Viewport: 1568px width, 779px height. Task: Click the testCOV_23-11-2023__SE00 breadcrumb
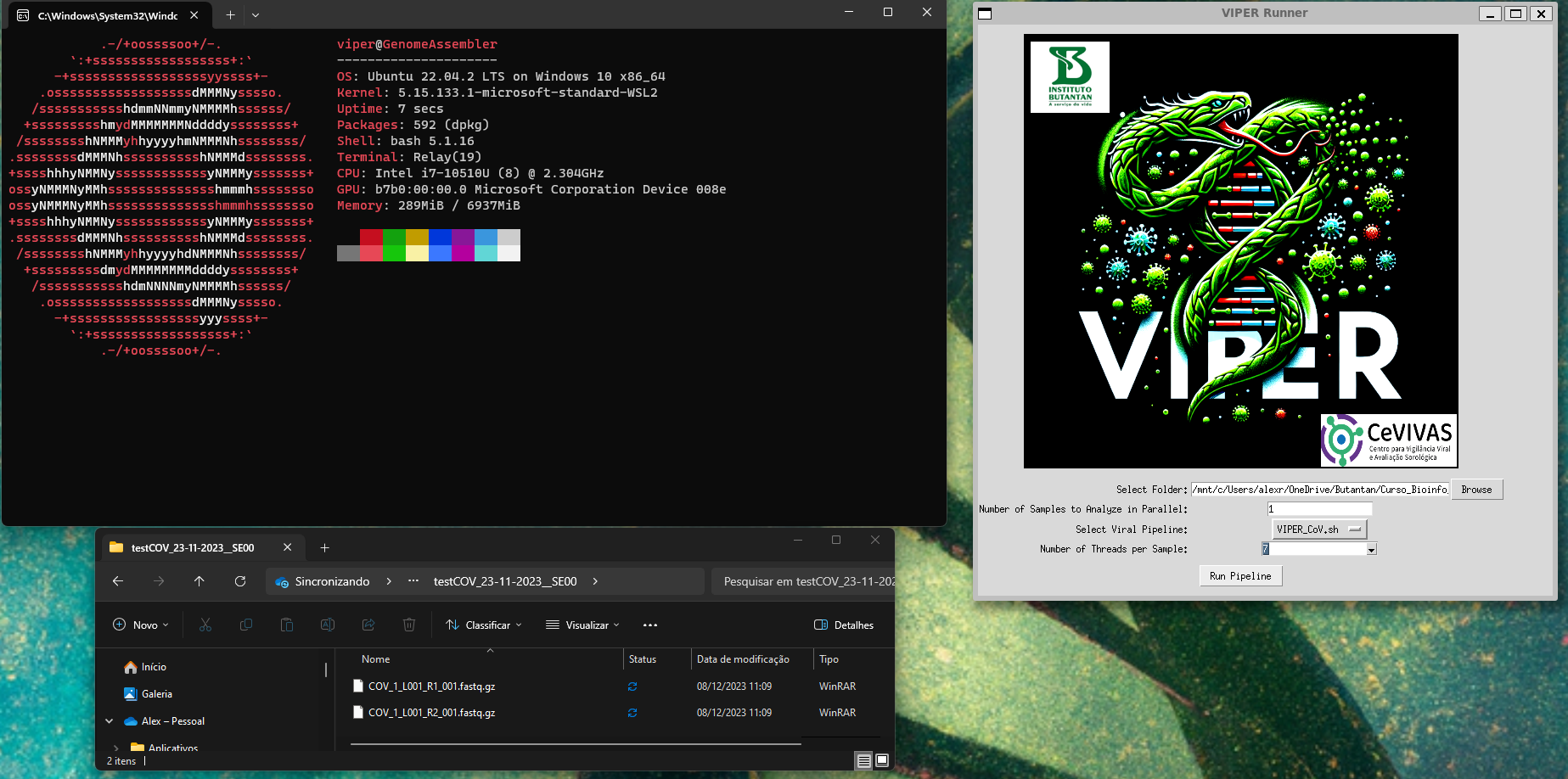pyautogui.click(x=505, y=581)
